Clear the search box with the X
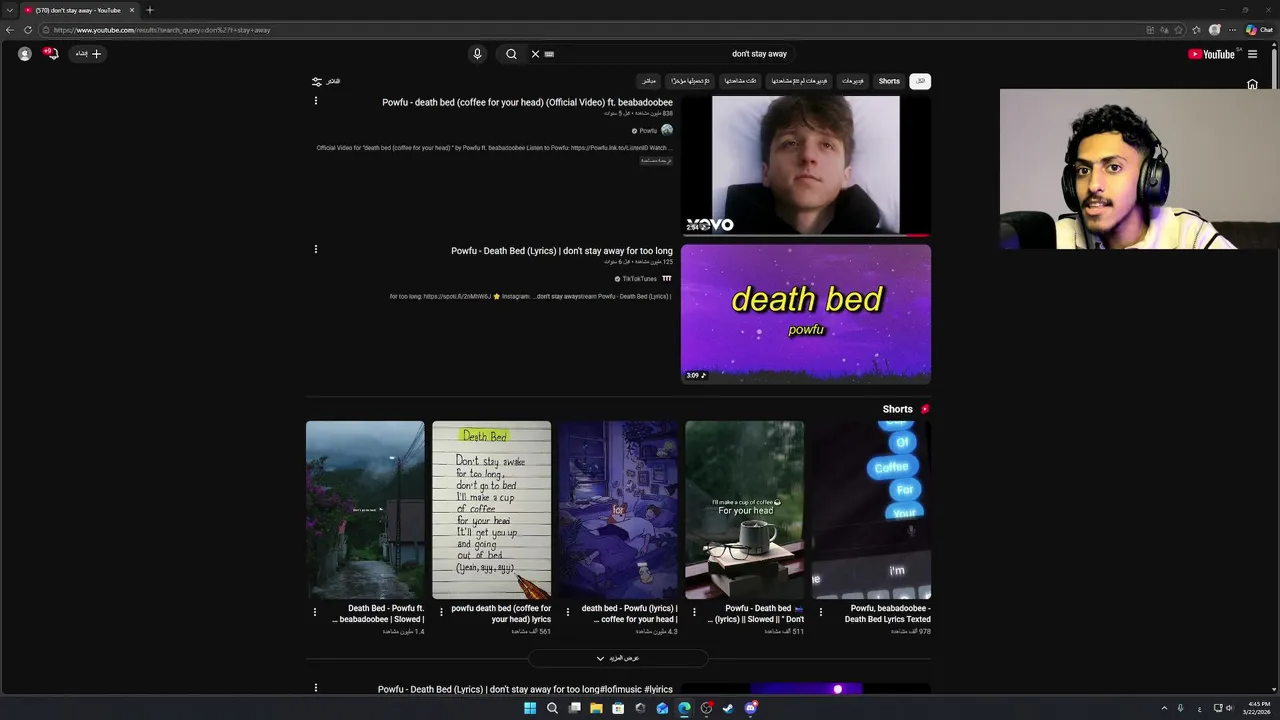The width and height of the screenshot is (1280, 720). point(535,54)
